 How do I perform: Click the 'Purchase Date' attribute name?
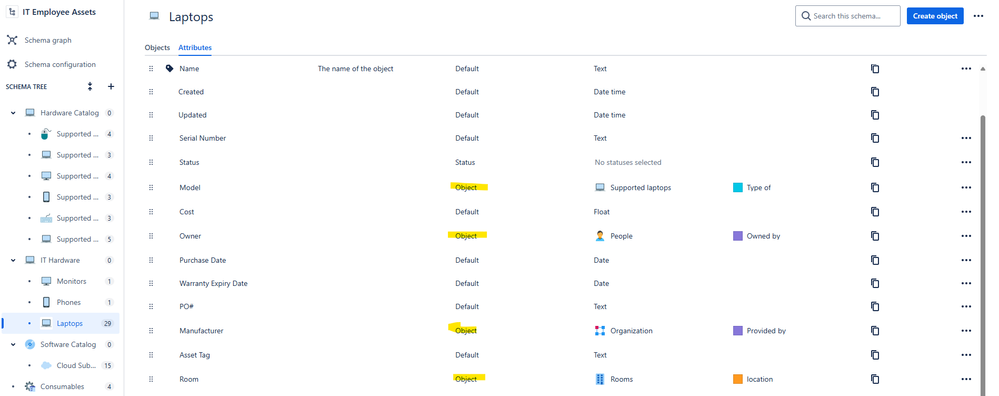tap(203, 260)
